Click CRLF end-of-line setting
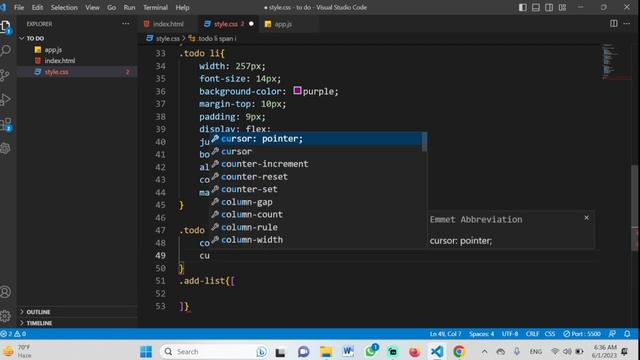 click(532, 334)
